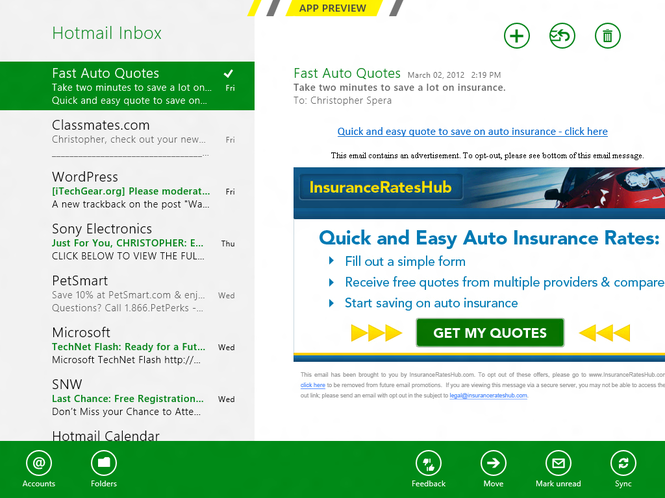This screenshot has height=498, width=665.
Task: Open the Sony Electronics email
Action: pos(127,241)
